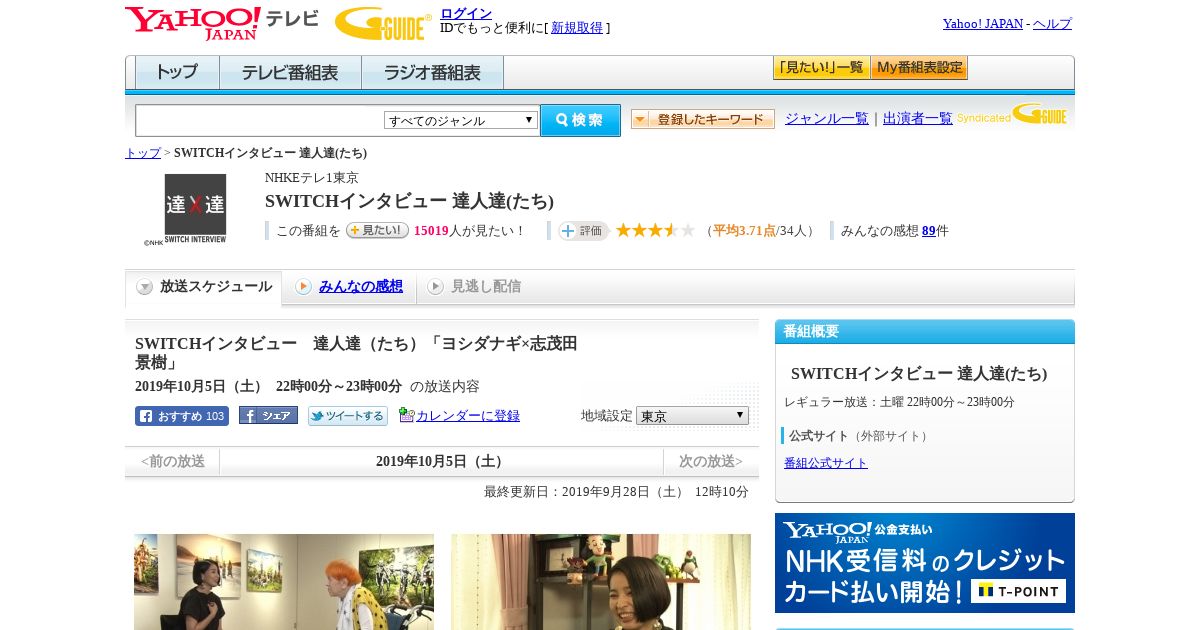Open the すべてのジャンル genre dropdown
The height and width of the screenshot is (630, 1200).
pos(461,120)
